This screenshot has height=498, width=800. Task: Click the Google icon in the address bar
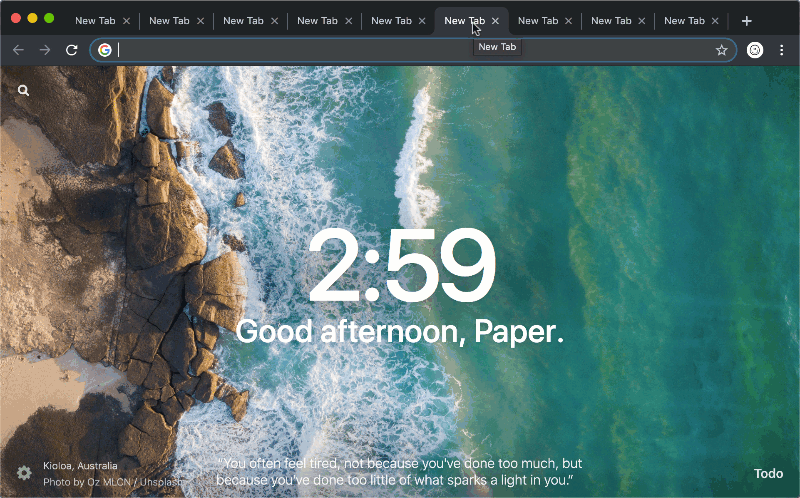105,50
